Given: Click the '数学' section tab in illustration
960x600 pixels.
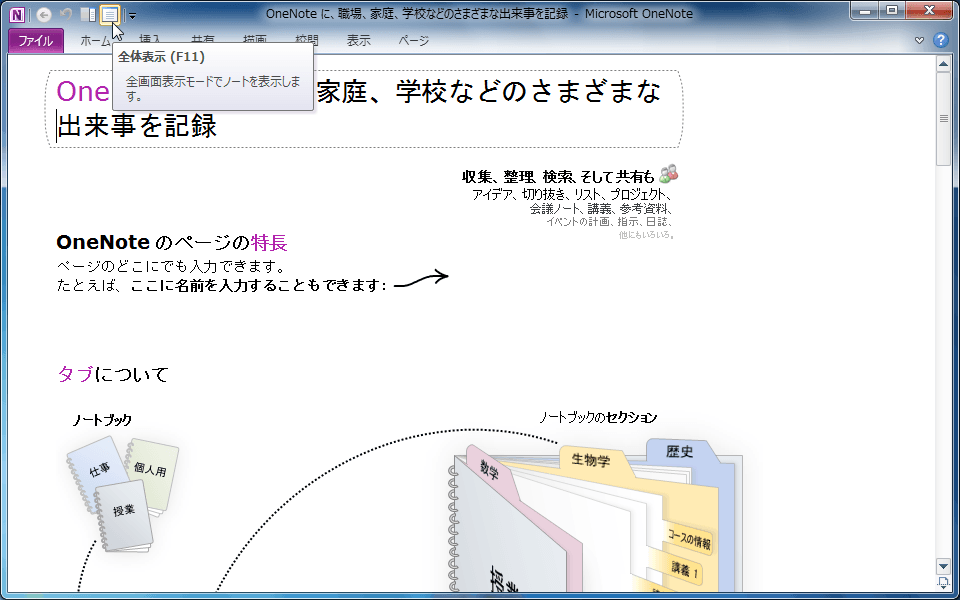Looking at the screenshot, I should [x=489, y=470].
